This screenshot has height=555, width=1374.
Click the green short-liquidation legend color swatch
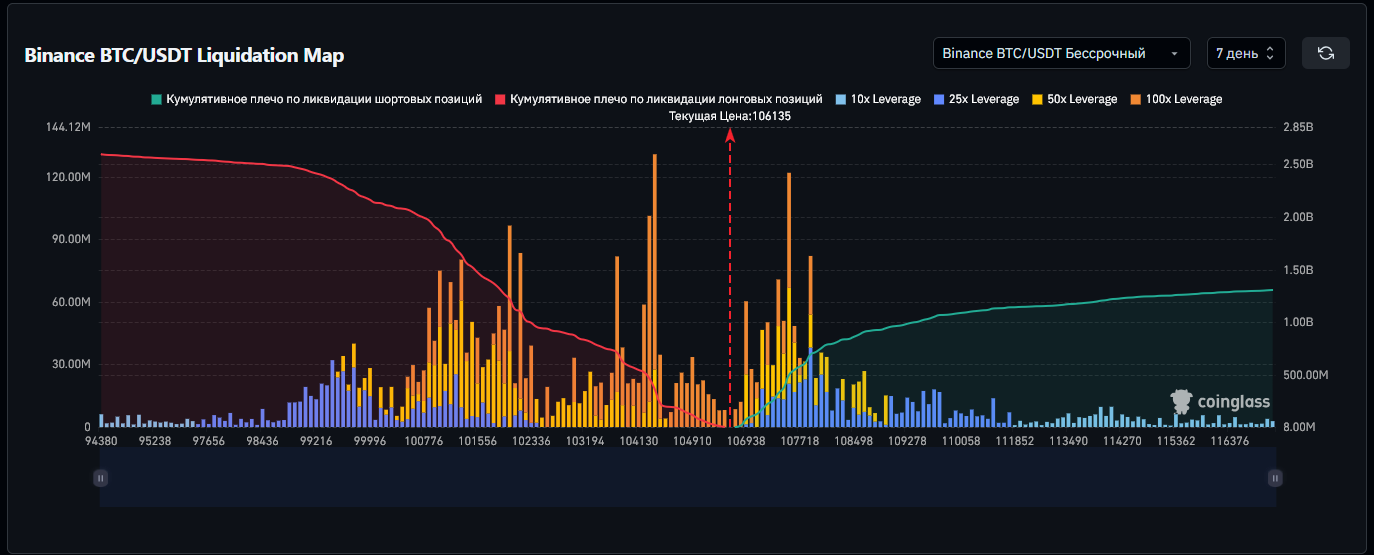(x=156, y=99)
